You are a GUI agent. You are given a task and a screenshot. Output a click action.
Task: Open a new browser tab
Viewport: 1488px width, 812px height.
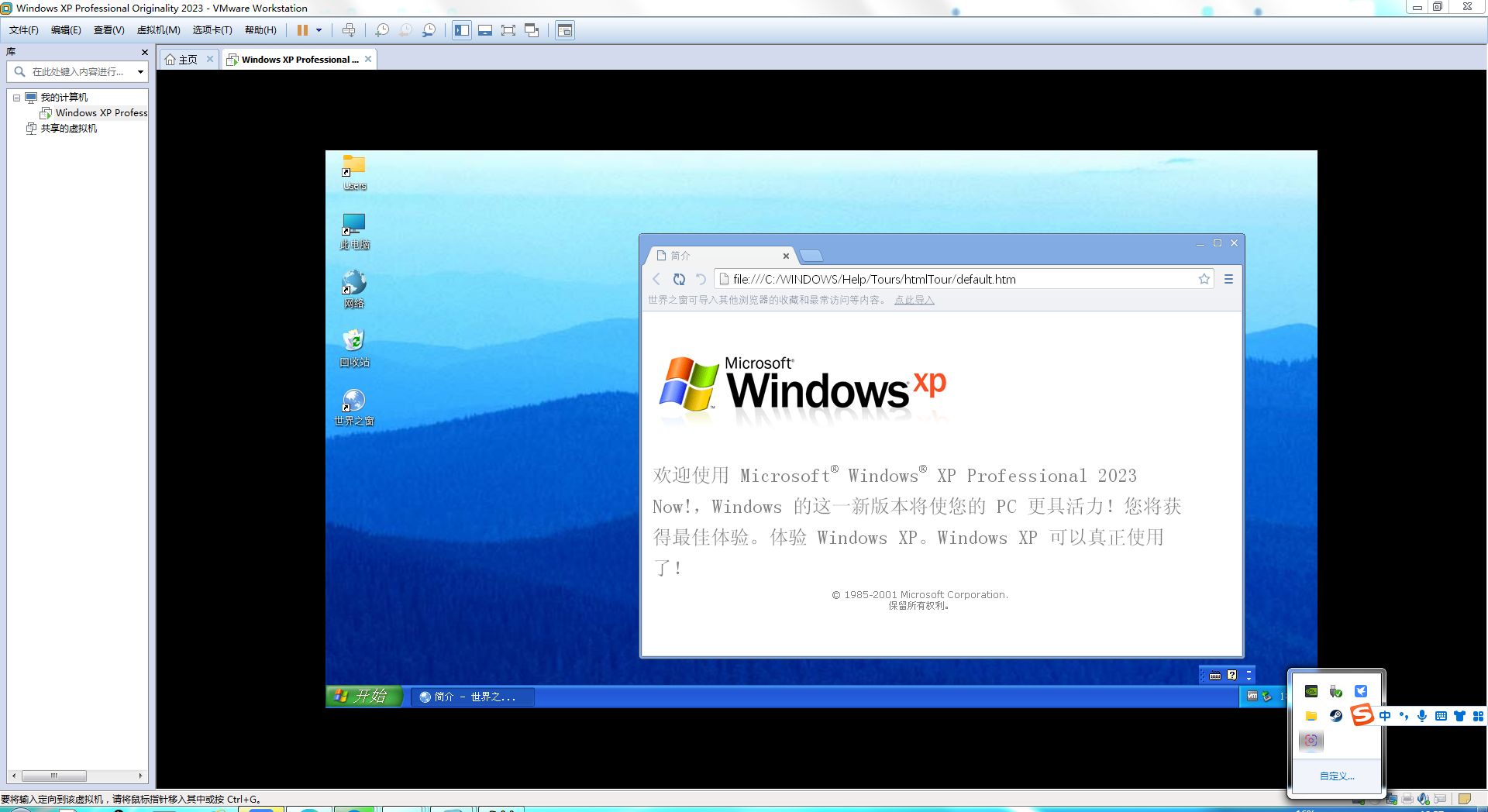click(x=811, y=256)
